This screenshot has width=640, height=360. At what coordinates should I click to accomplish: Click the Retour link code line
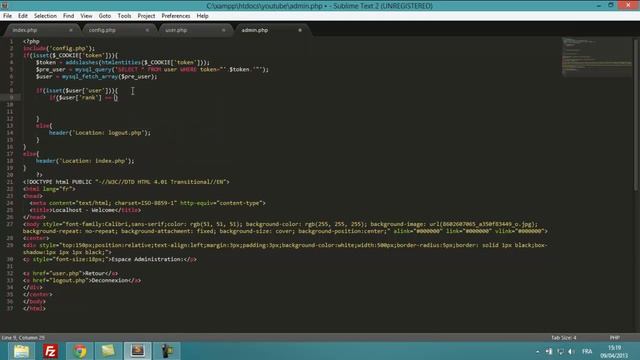(x=71, y=273)
